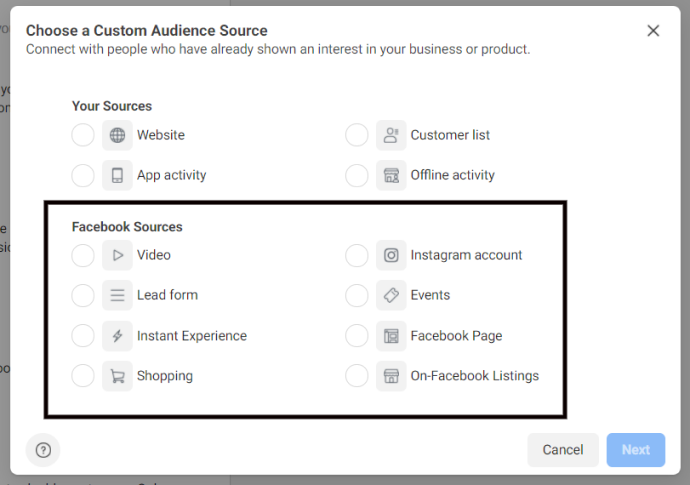Click the On-Facebook Listings storefront icon

[391, 376]
